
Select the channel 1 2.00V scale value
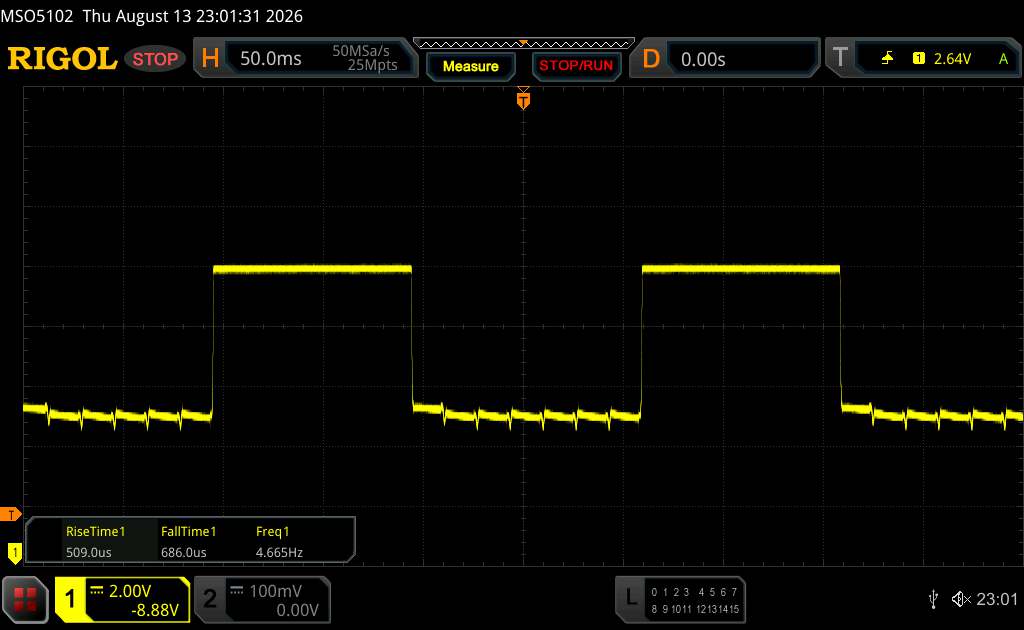click(x=130, y=591)
